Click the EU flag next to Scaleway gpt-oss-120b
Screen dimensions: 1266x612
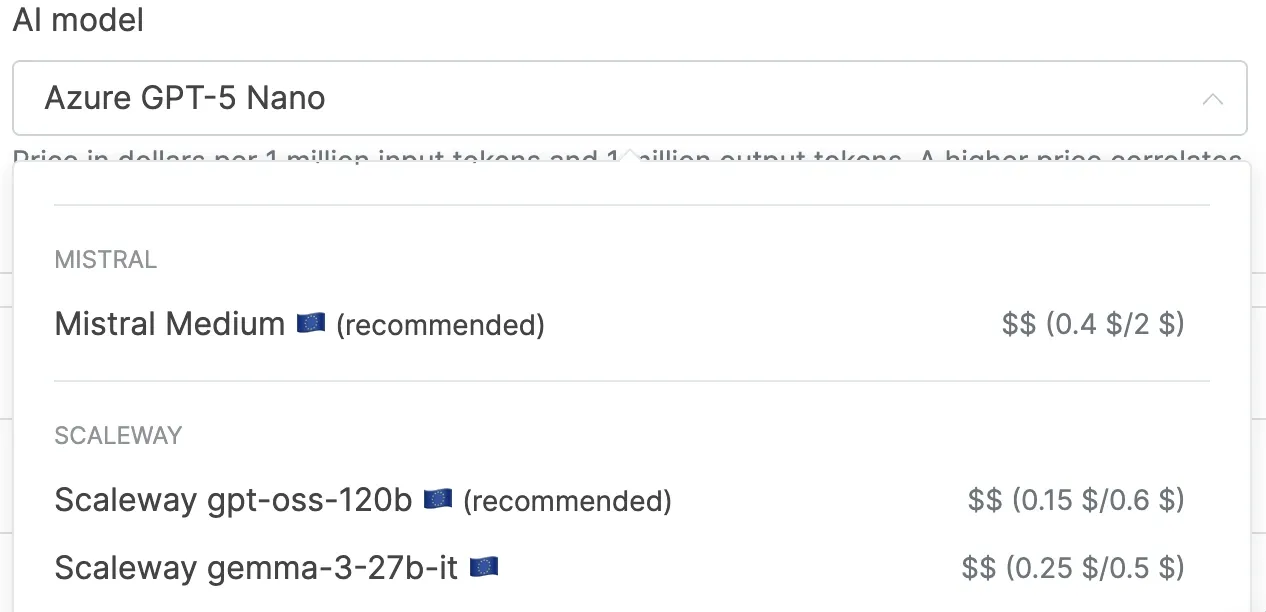click(x=438, y=499)
